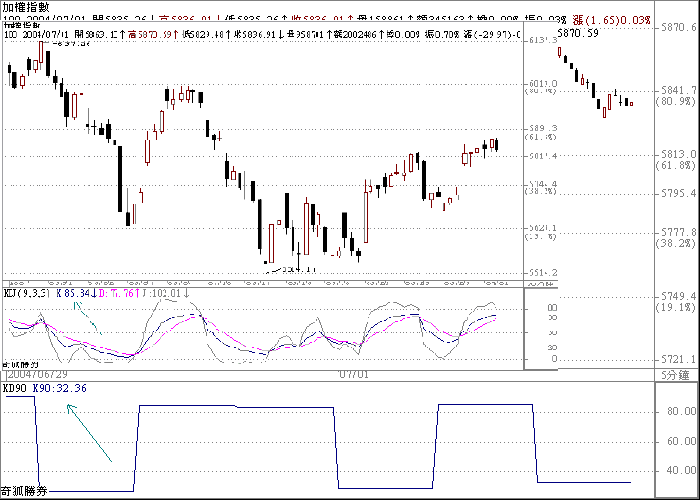Click the J:102.01 indicator value
Viewport: 700px width, 500px height.
pyautogui.click(x=166, y=293)
